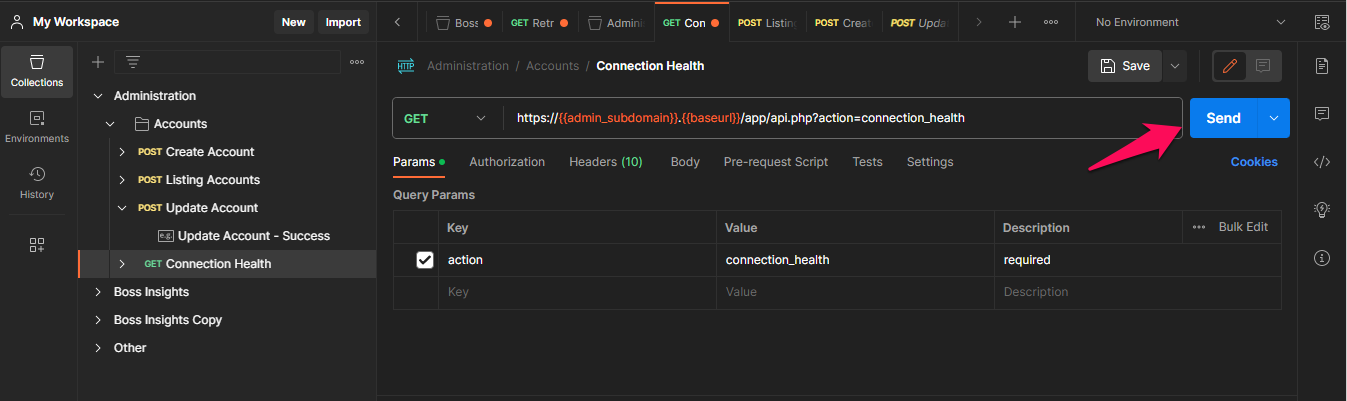
Task: Click the New button
Action: pos(294,22)
